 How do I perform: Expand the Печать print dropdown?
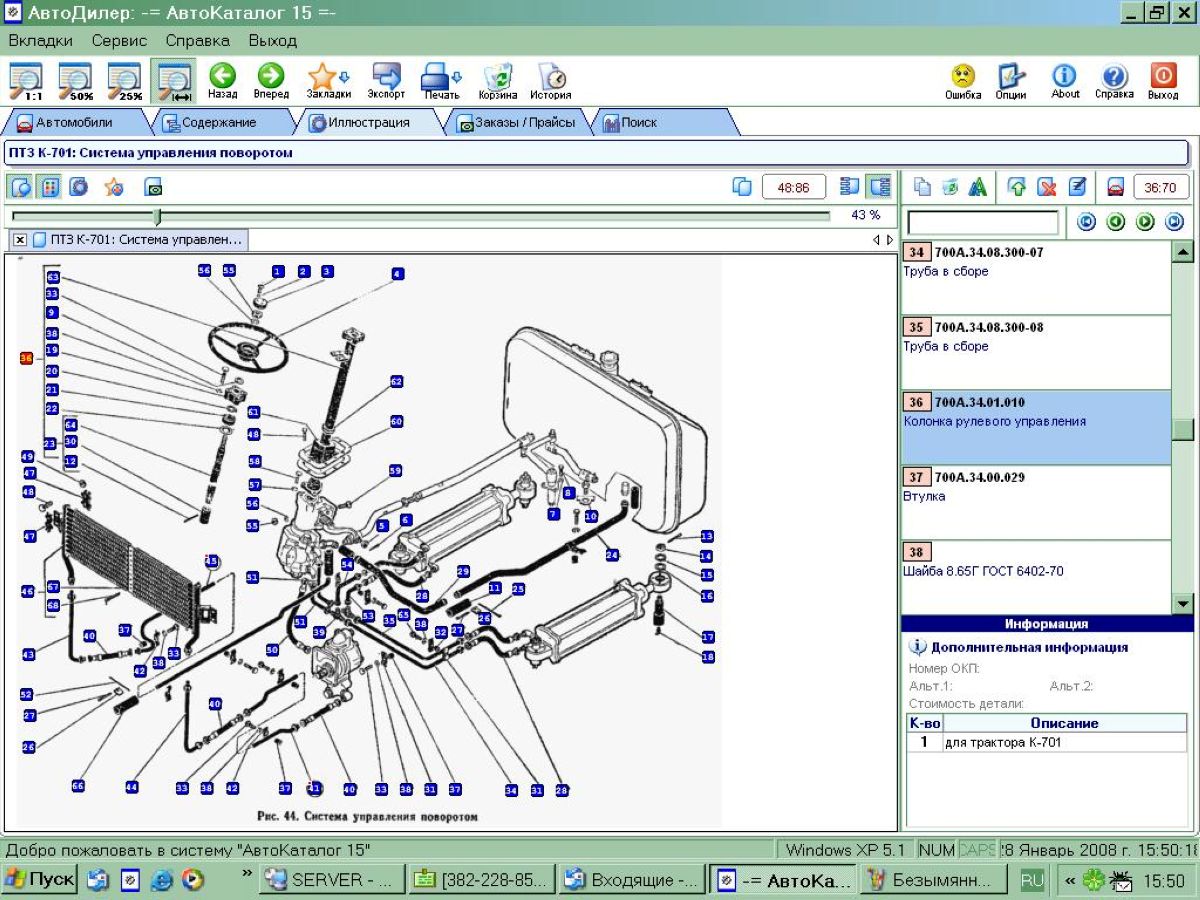(x=458, y=77)
